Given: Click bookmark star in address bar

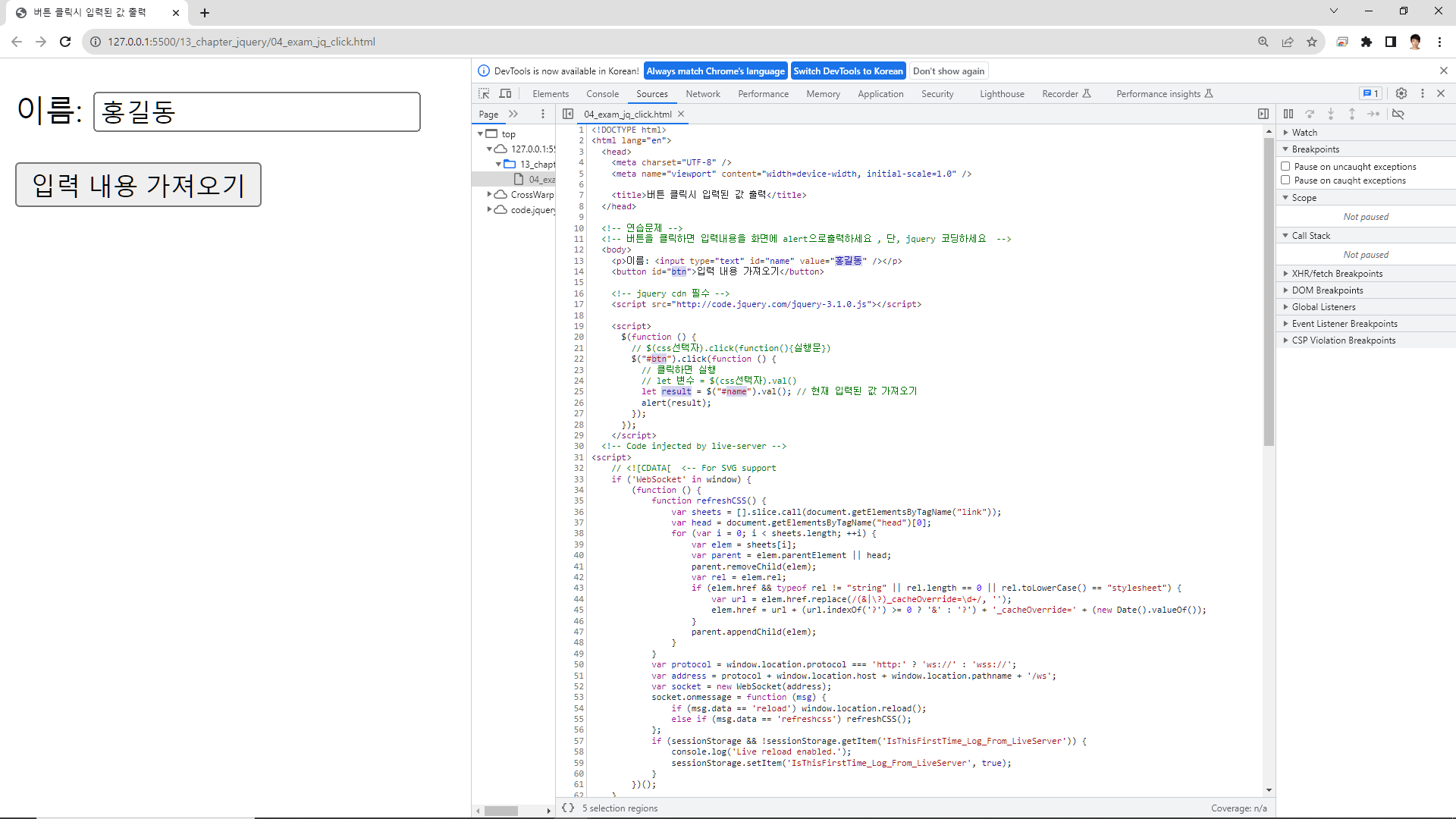Looking at the screenshot, I should 1312,42.
